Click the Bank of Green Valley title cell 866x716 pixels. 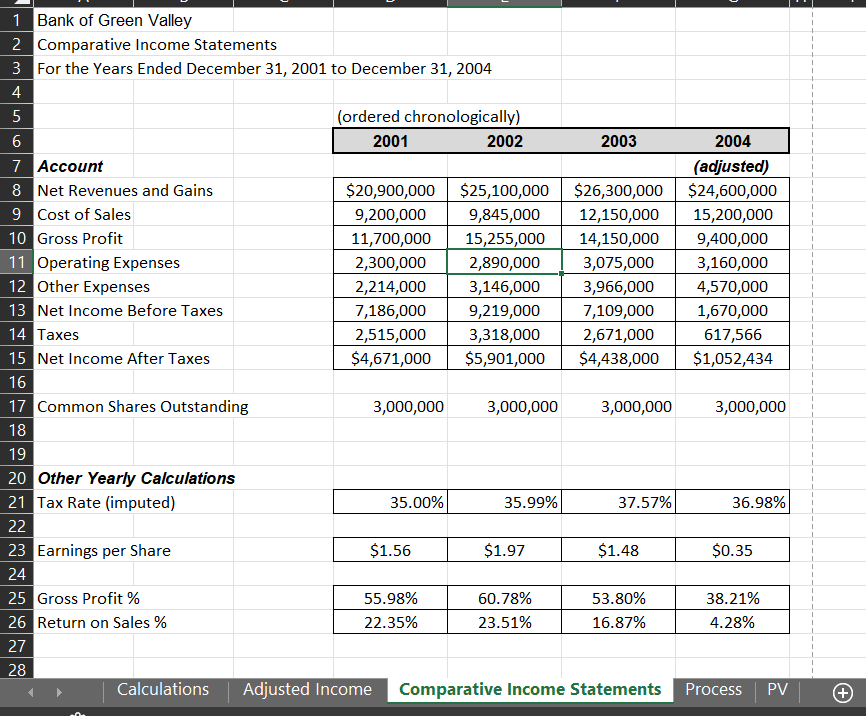114,20
